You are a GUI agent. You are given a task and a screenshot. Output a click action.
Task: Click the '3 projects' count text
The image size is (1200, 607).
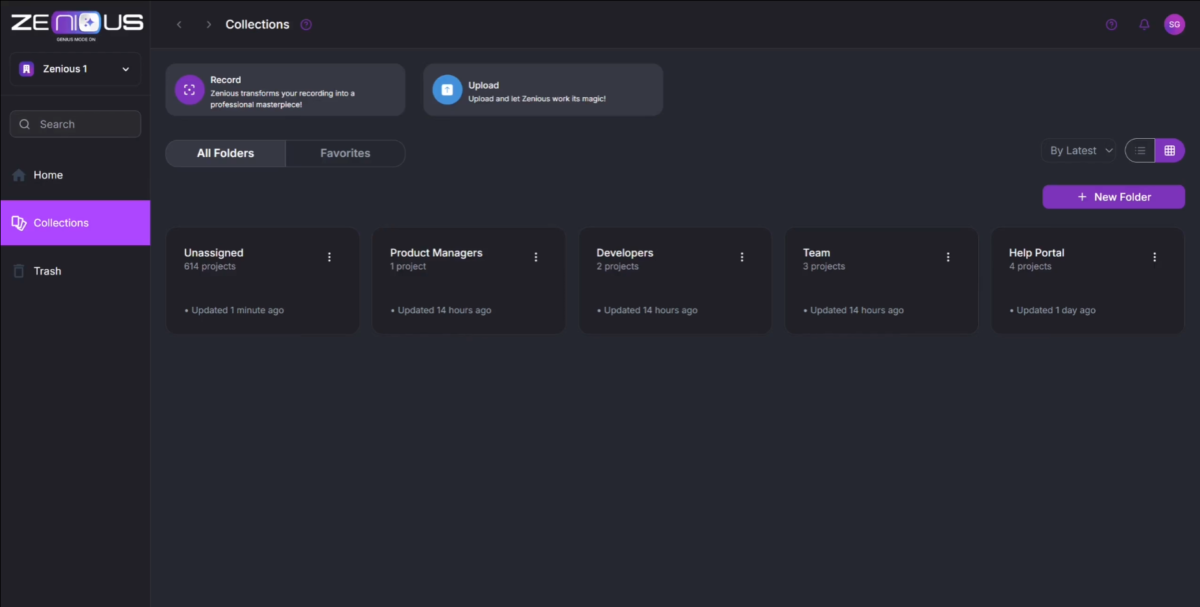[x=824, y=267]
